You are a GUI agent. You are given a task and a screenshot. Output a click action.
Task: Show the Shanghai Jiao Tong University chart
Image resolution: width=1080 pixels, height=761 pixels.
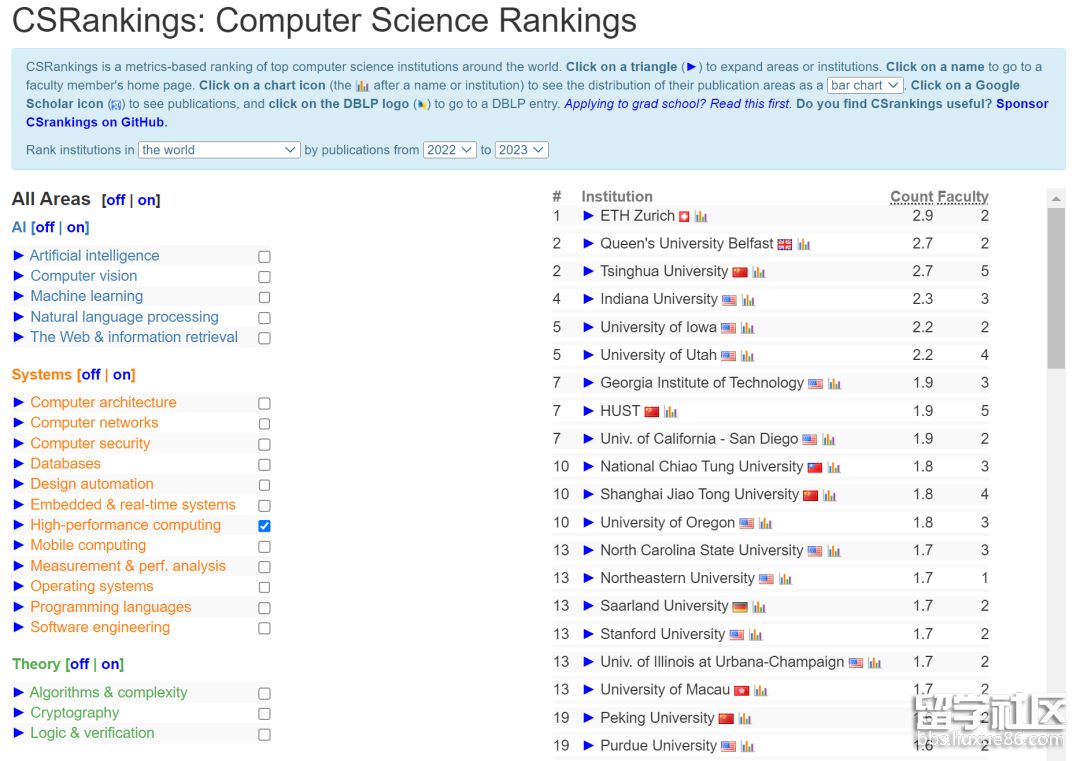click(829, 496)
